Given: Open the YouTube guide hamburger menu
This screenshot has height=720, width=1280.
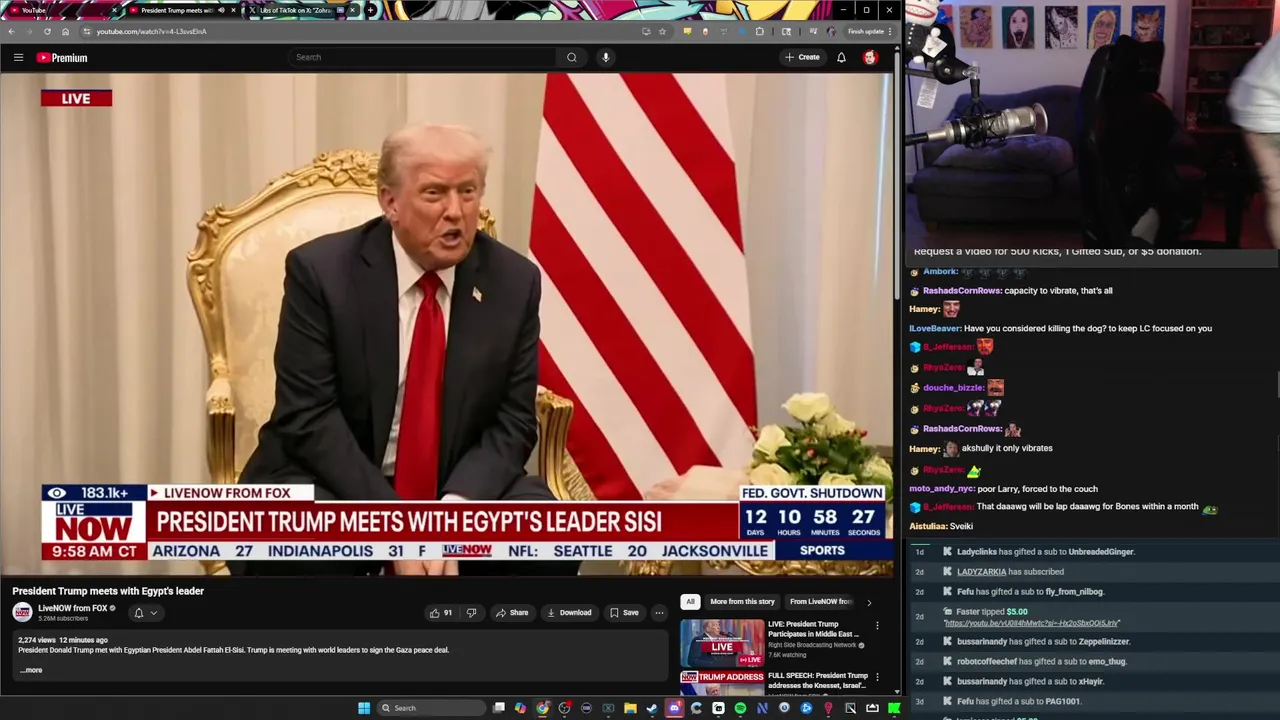Looking at the screenshot, I should [18, 57].
